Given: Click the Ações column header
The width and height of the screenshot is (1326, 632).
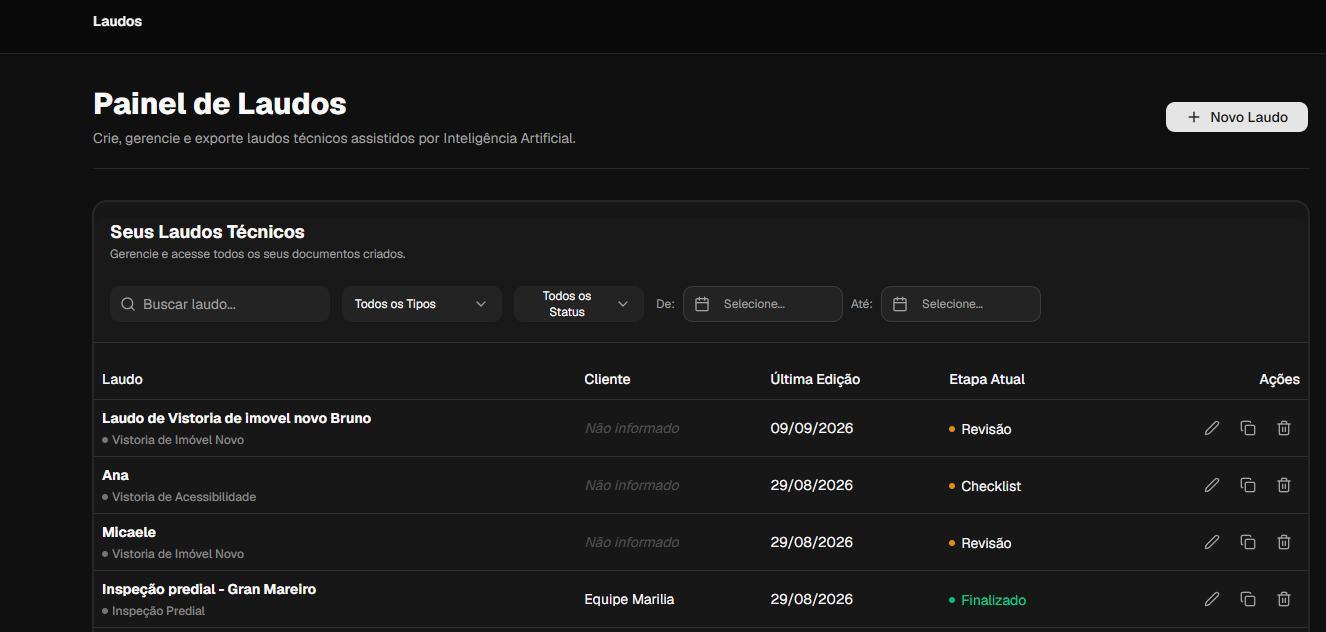Looking at the screenshot, I should (x=1279, y=379).
